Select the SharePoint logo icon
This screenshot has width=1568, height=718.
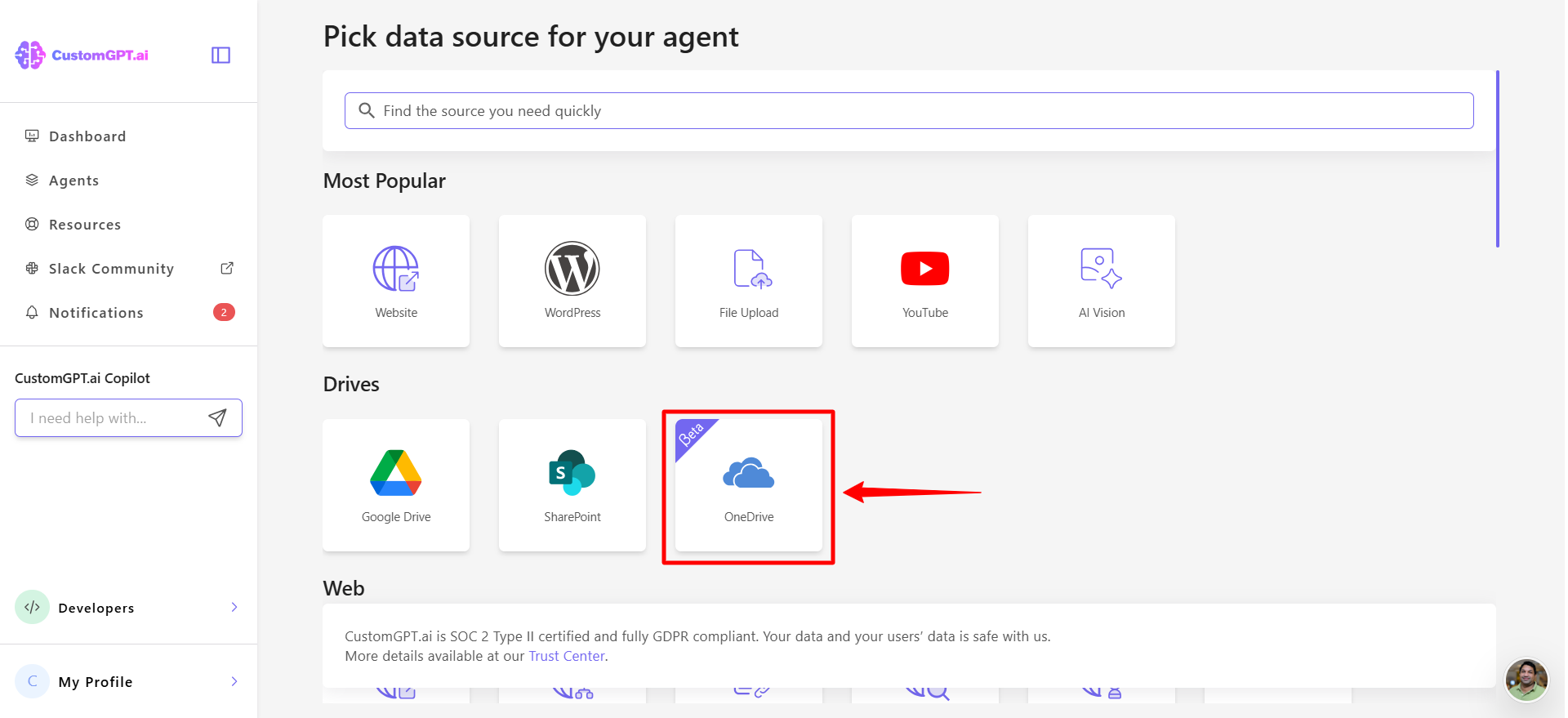coord(572,473)
